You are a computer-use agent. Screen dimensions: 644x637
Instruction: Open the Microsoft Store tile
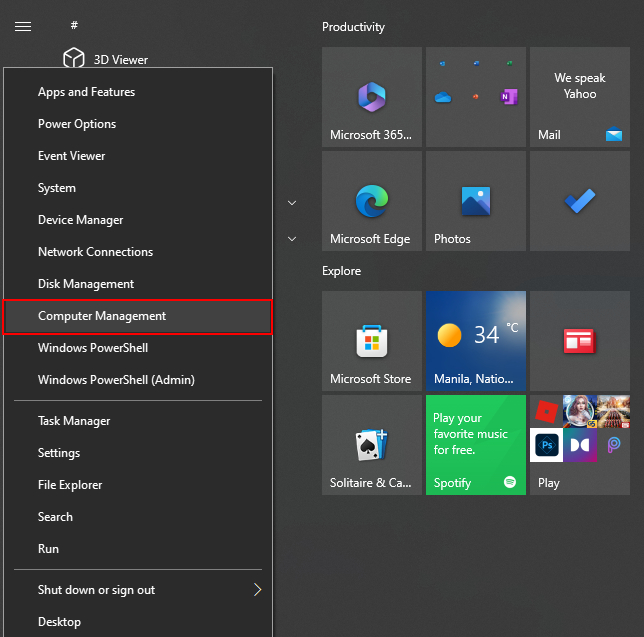pos(372,341)
